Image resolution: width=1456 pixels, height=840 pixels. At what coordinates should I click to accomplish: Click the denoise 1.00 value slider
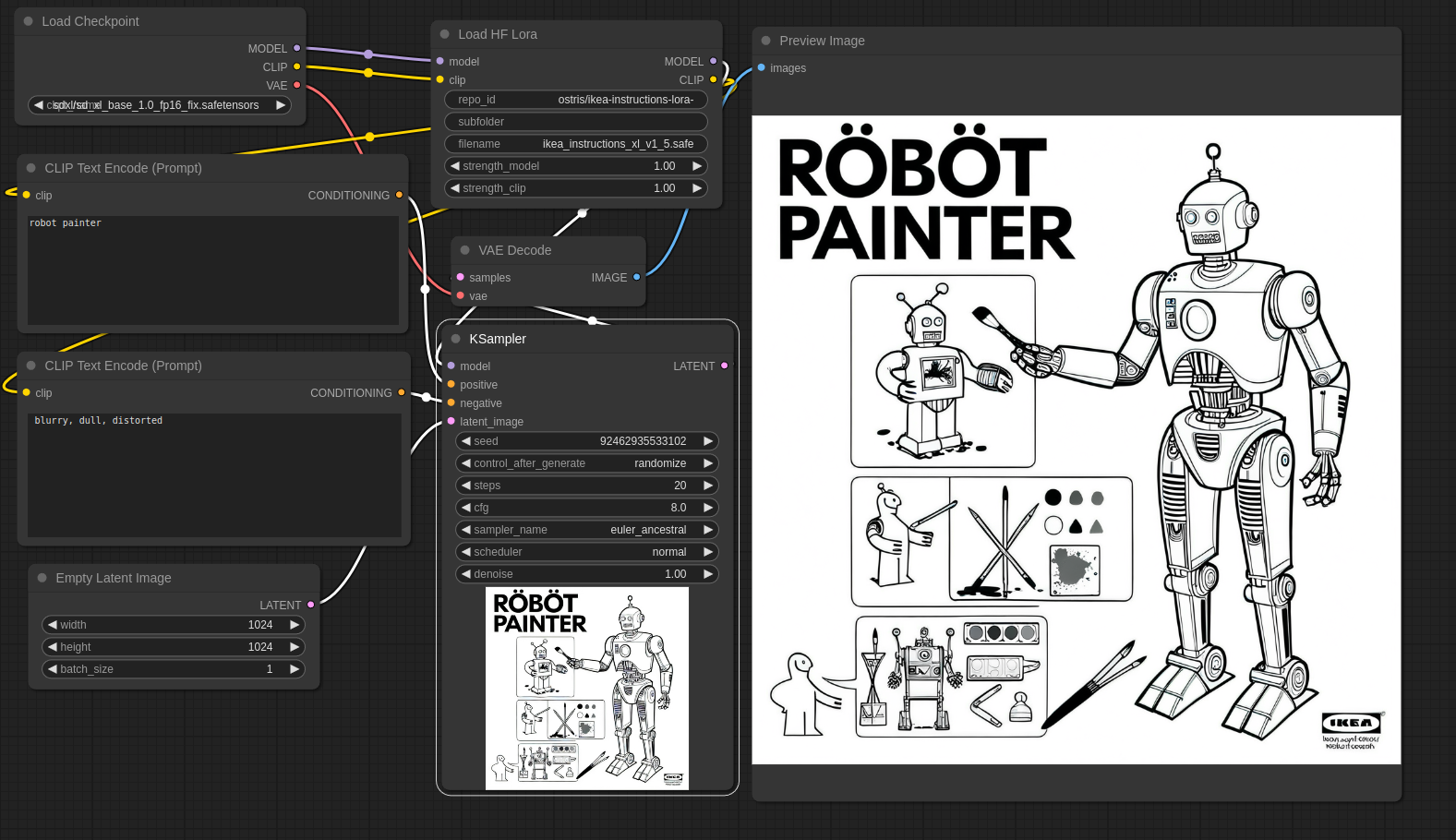[587, 574]
